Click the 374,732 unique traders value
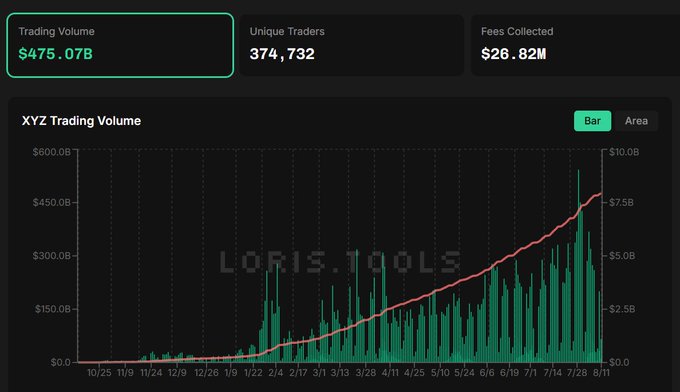Viewport: 680px width, 392px height. tap(282, 54)
